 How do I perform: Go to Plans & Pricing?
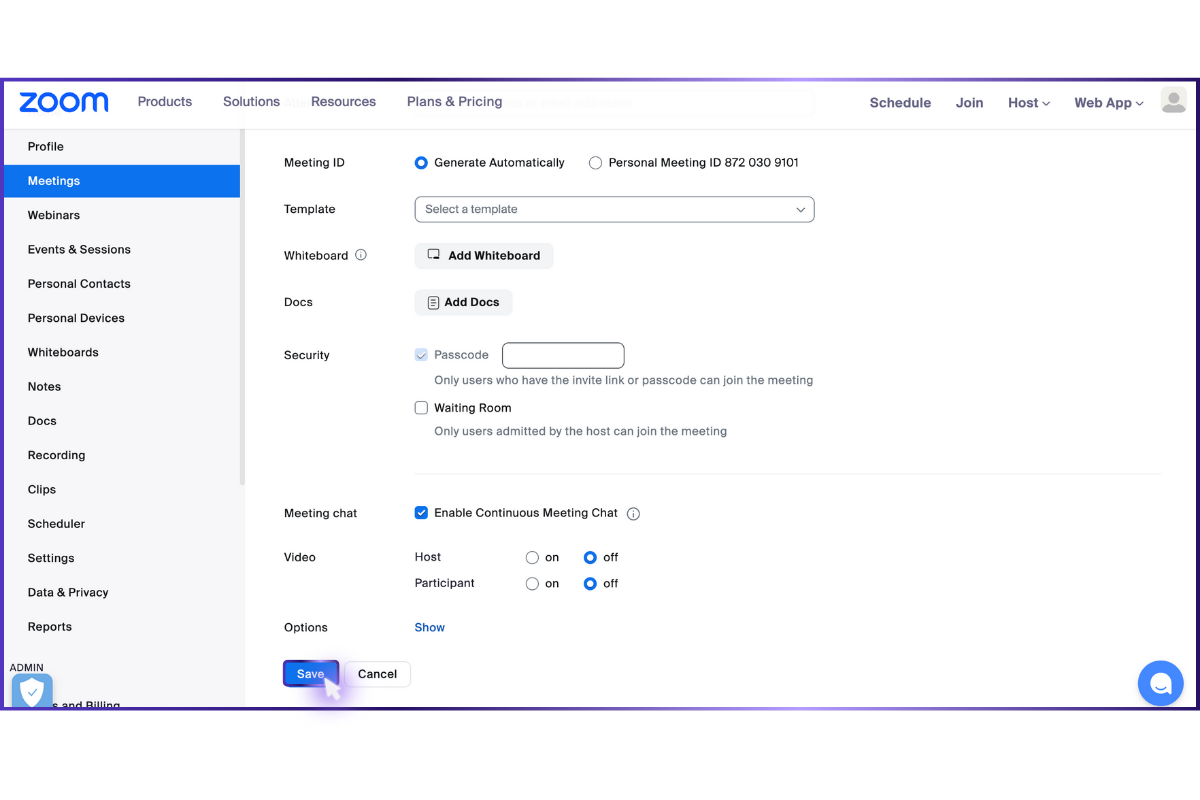click(454, 102)
